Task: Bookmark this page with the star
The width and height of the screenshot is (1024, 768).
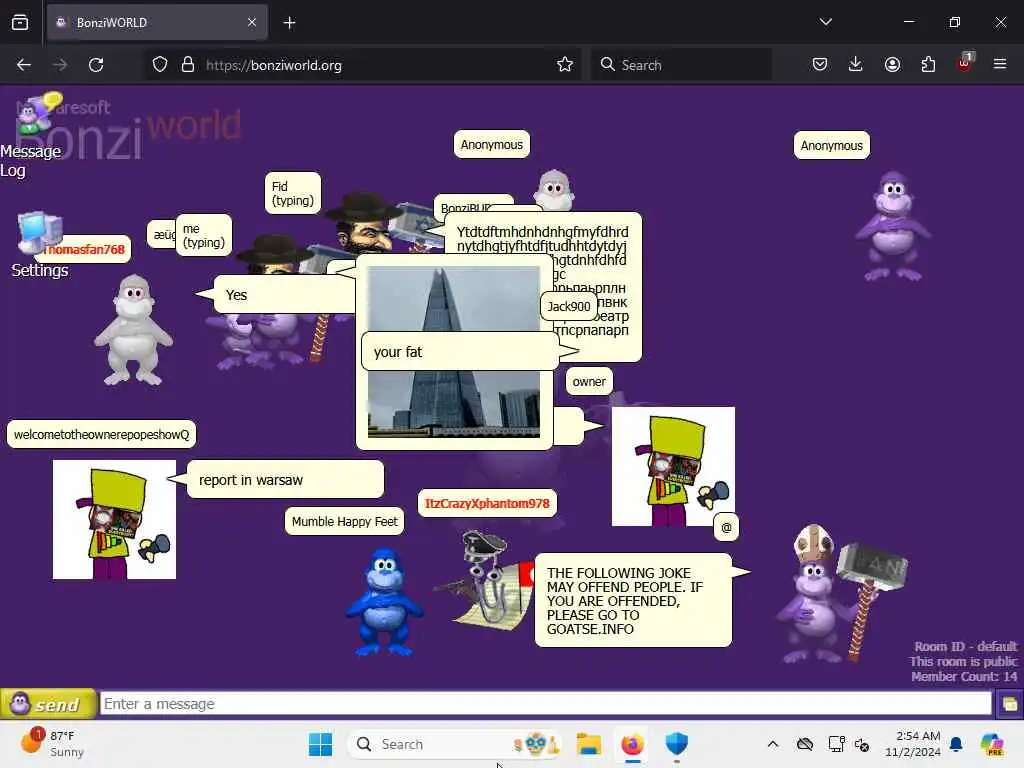Action: click(x=565, y=64)
